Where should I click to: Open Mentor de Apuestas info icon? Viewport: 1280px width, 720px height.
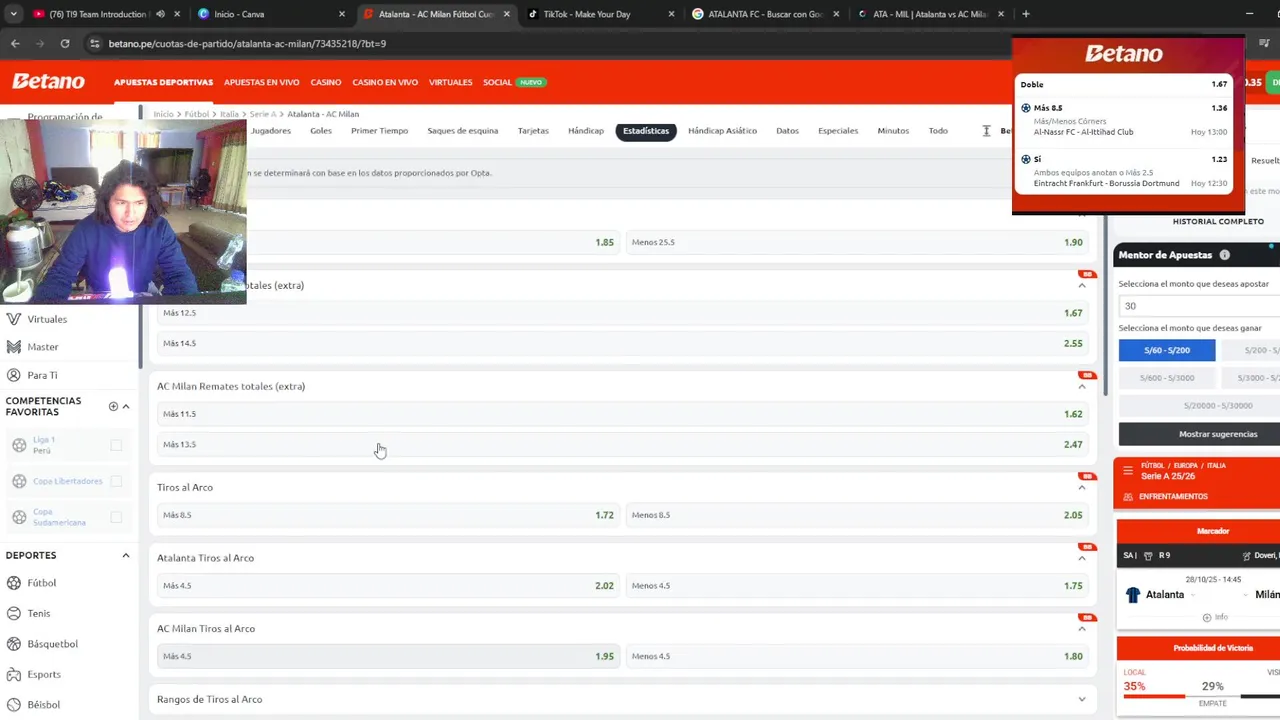coord(1225,255)
